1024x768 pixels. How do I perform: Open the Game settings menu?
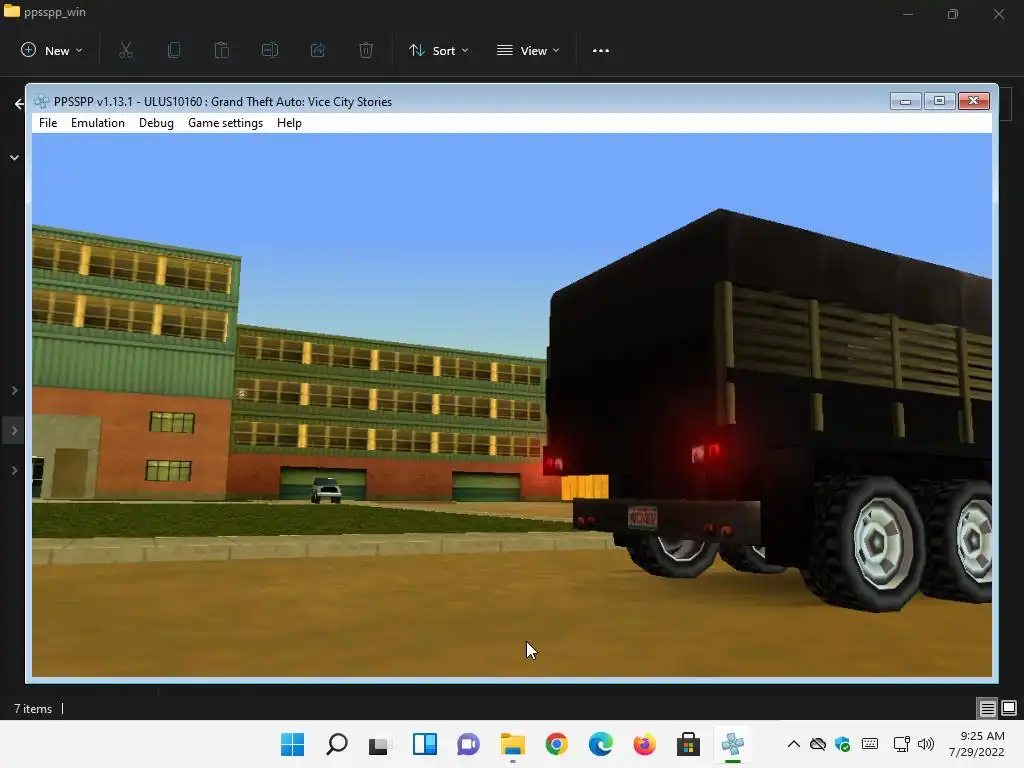coord(225,123)
